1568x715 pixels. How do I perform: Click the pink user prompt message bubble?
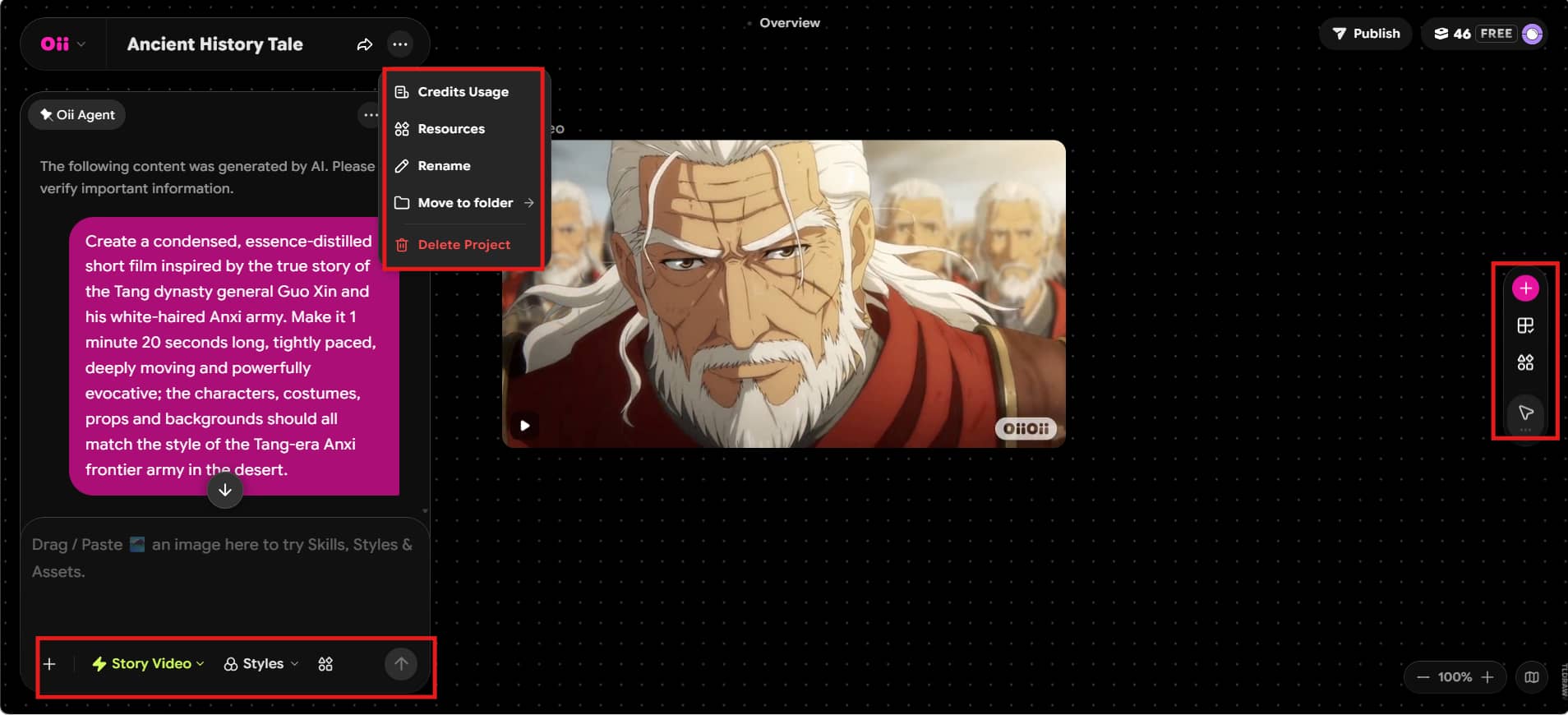point(234,356)
